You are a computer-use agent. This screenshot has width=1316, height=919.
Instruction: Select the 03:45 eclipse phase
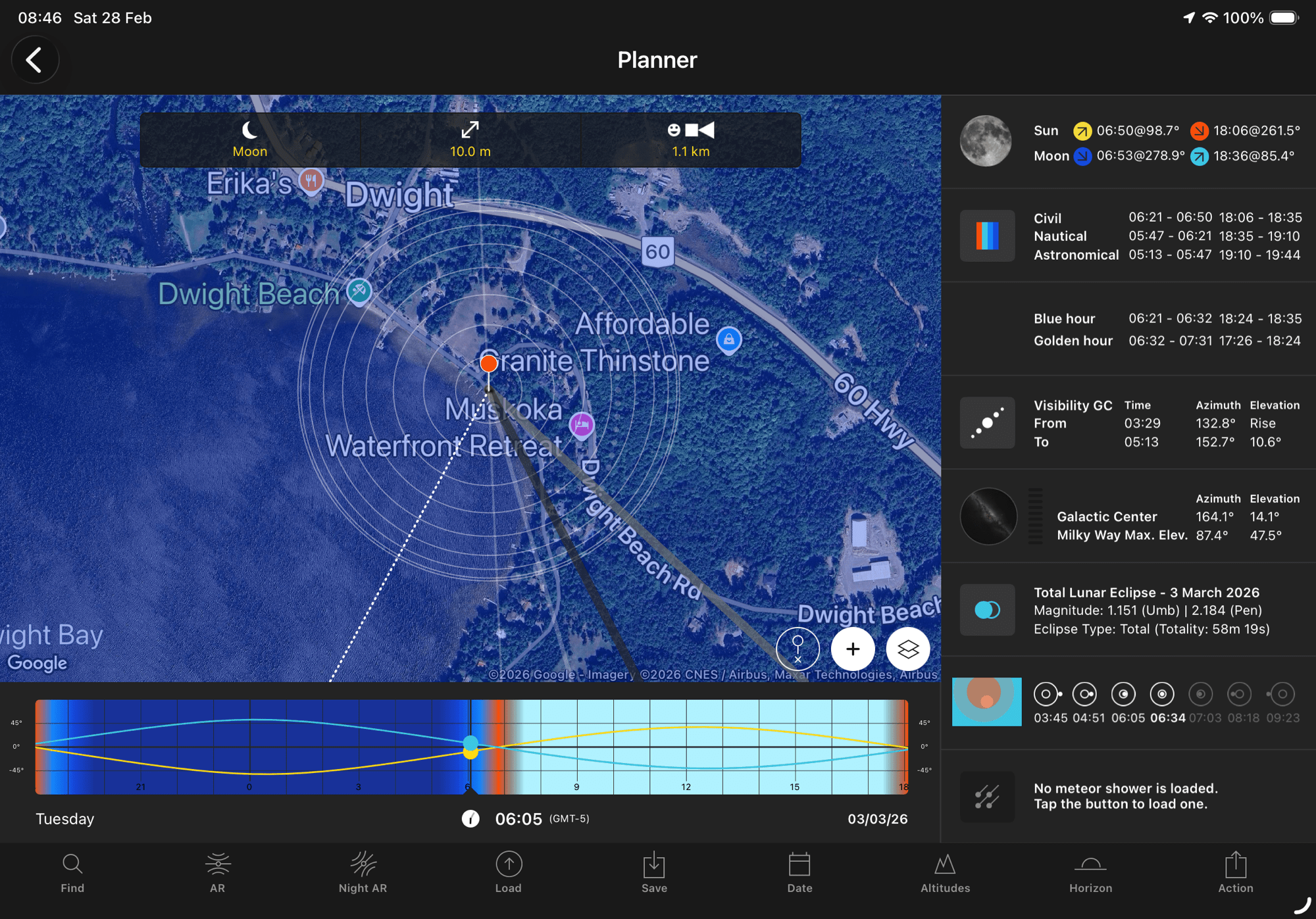click(1046, 694)
